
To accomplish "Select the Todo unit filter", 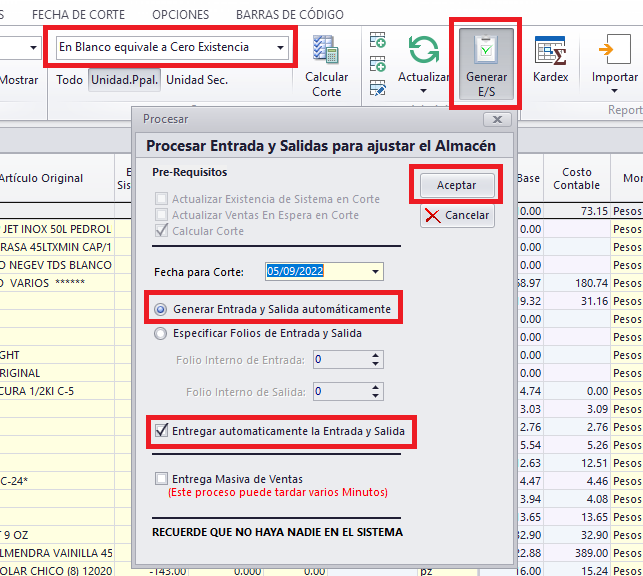I will (69, 80).
